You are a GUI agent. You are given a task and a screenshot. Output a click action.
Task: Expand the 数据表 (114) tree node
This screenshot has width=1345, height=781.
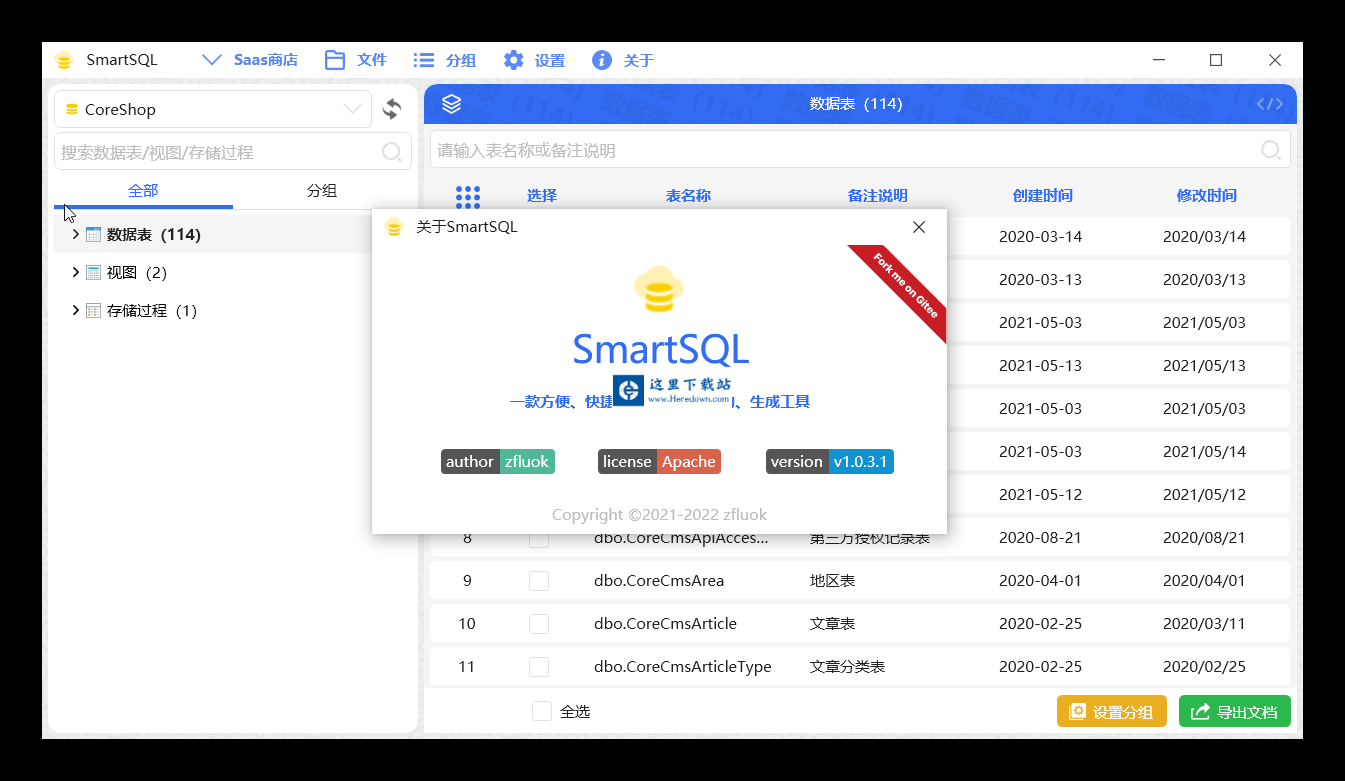click(x=75, y=233)
